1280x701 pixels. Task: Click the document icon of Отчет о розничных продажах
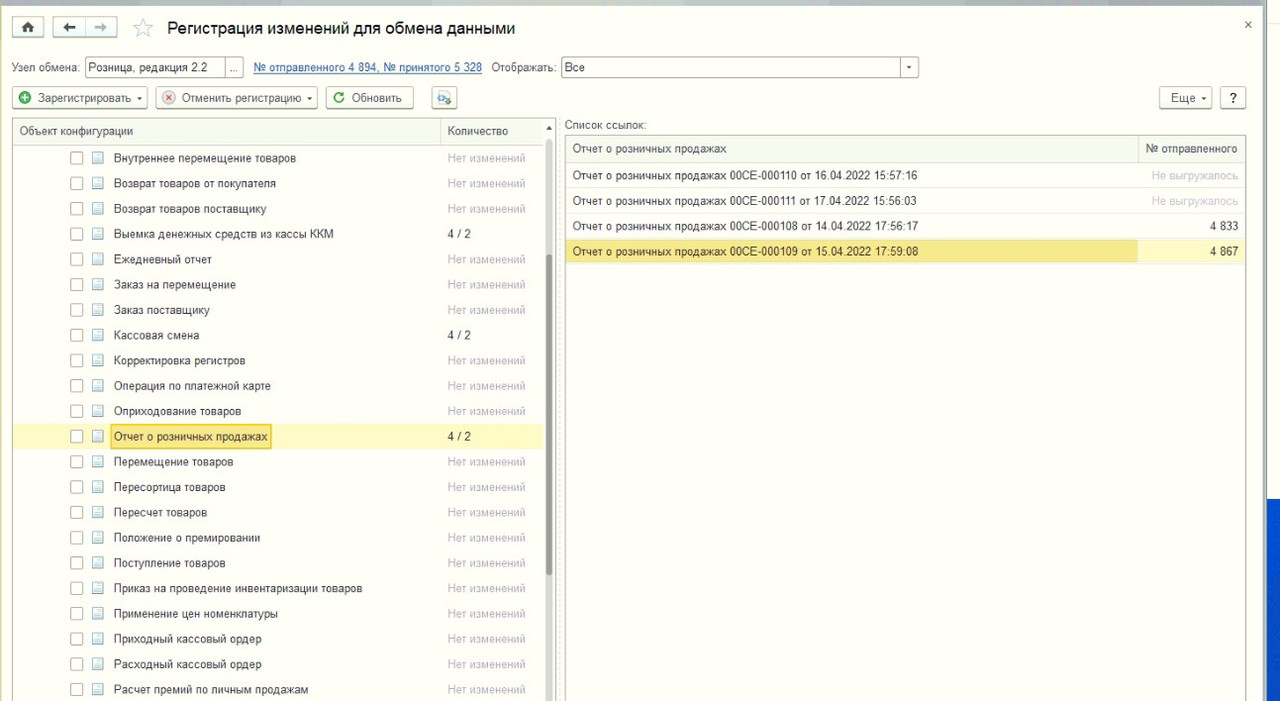[98, 437]
